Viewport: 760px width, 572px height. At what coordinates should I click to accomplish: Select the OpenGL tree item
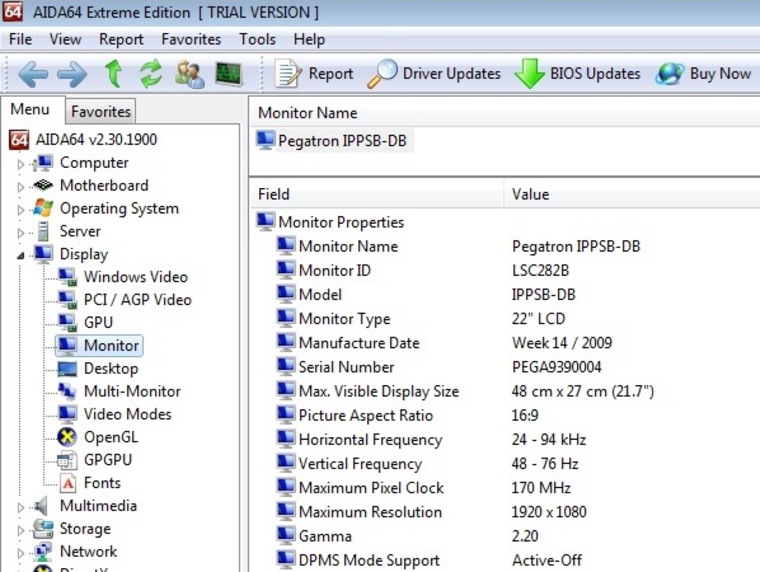pyautogui.click(x=110, y=437)
